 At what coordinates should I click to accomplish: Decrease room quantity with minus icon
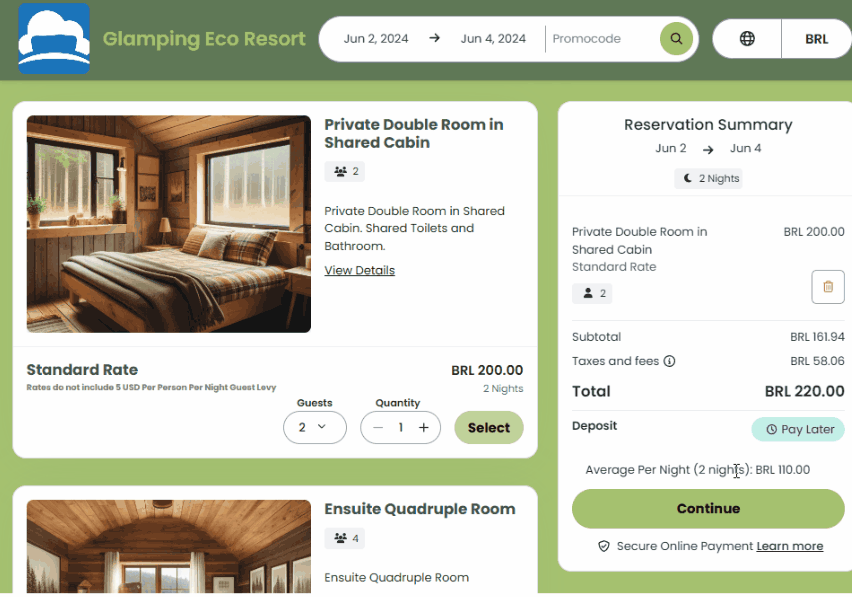point(378,428)
